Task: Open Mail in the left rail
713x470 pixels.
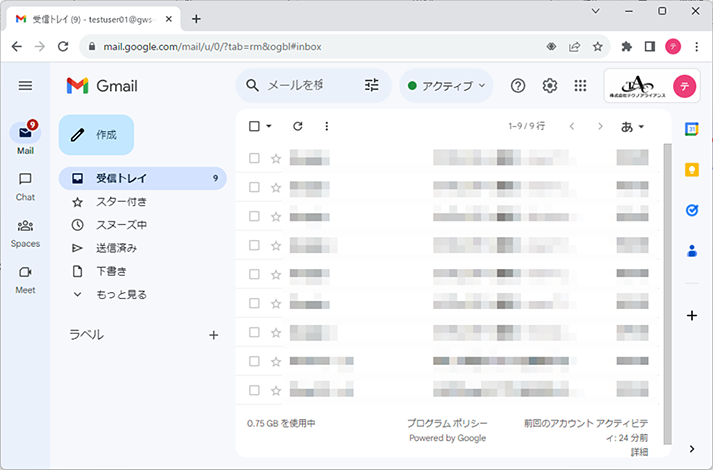Action: (x=25, y=138)
